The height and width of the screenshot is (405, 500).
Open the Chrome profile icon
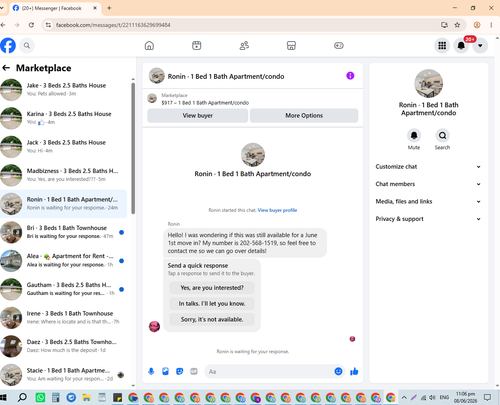click(477, 25)
